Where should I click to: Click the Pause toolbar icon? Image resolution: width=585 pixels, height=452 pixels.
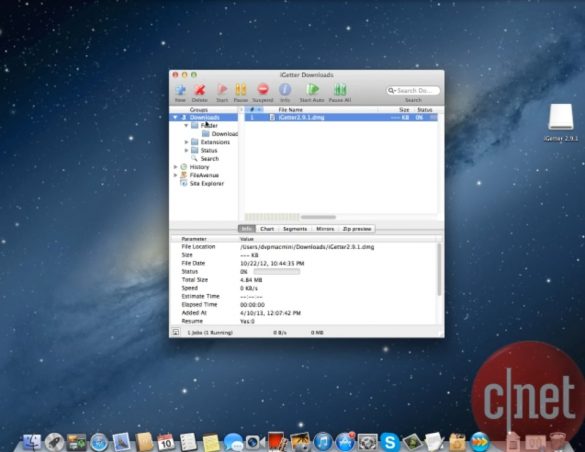(x=241, y=90)
